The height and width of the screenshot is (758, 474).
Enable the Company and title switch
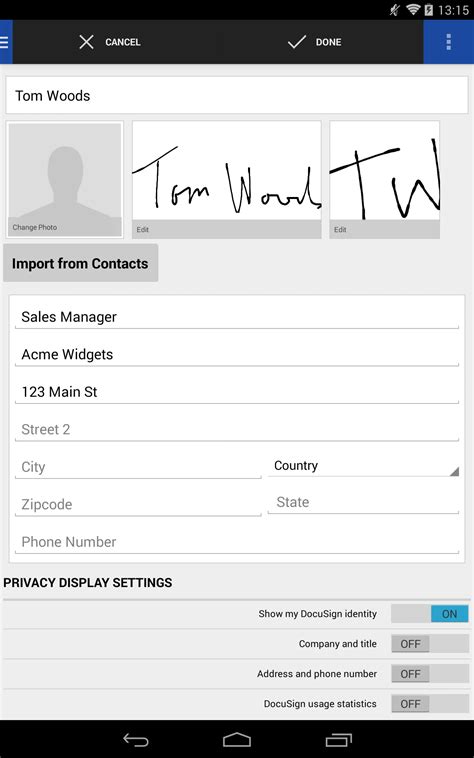pos(430,644)
